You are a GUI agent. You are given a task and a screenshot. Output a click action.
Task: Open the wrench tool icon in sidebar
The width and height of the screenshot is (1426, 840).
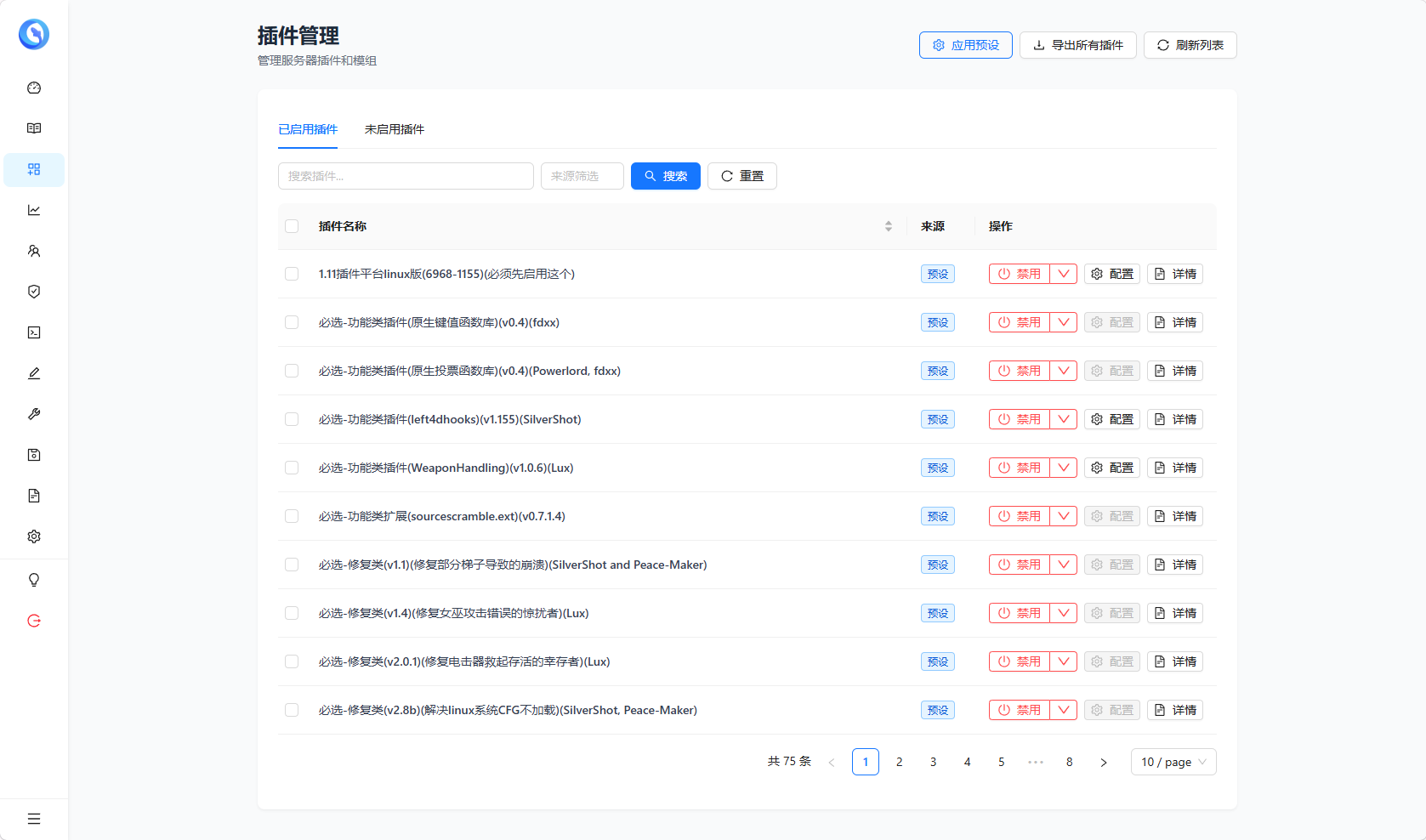tap(34, 414)
